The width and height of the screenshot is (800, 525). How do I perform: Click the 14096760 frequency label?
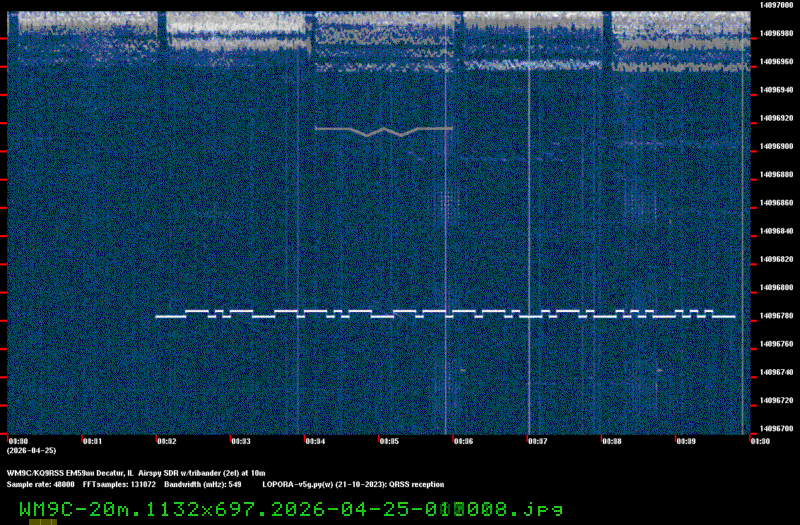[776, 344]
